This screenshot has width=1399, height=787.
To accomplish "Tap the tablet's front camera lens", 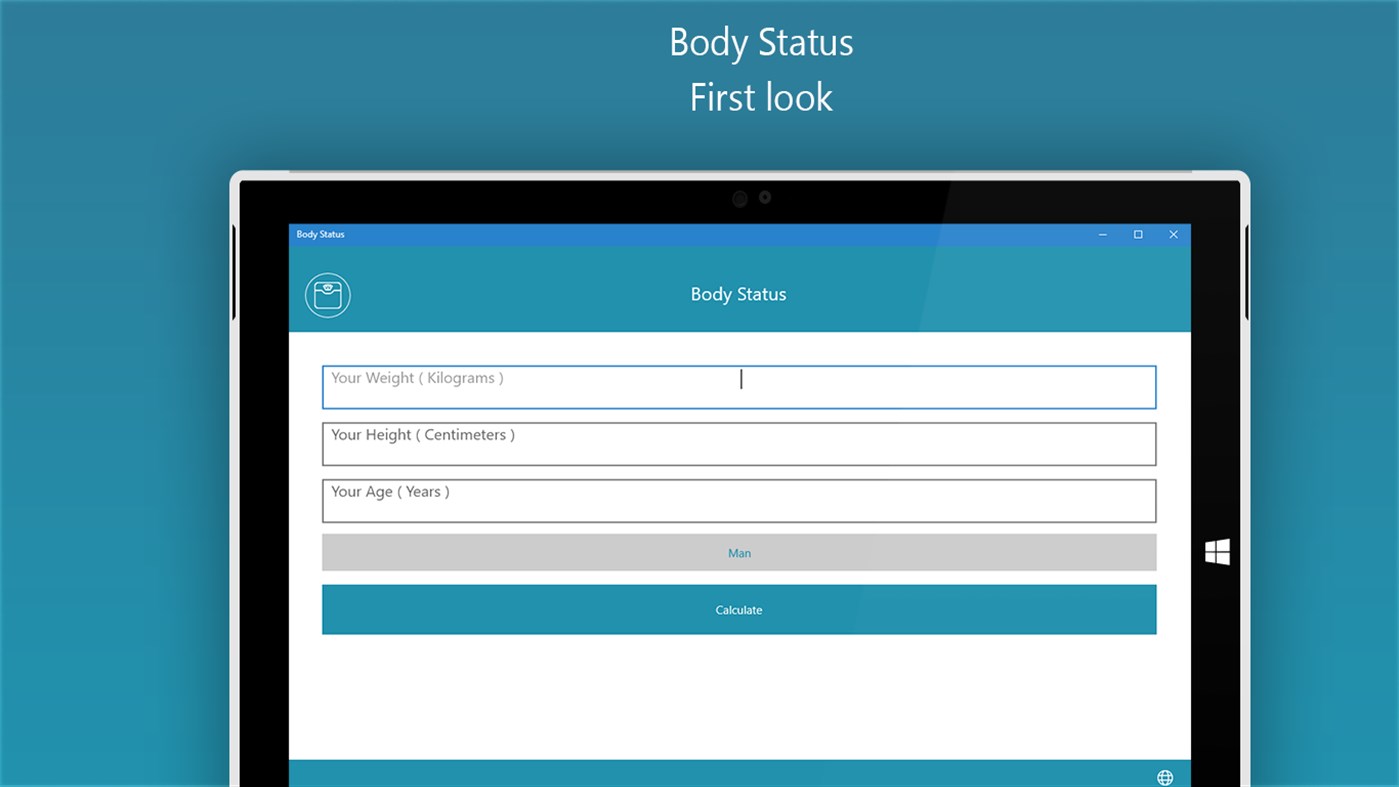I will click(x=740, y=199).
